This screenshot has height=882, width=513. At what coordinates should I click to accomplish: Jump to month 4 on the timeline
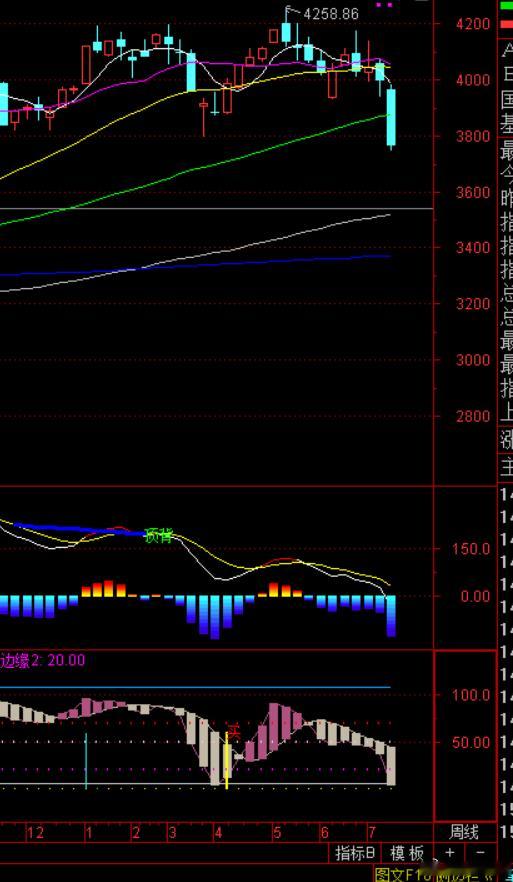point(218,832)
